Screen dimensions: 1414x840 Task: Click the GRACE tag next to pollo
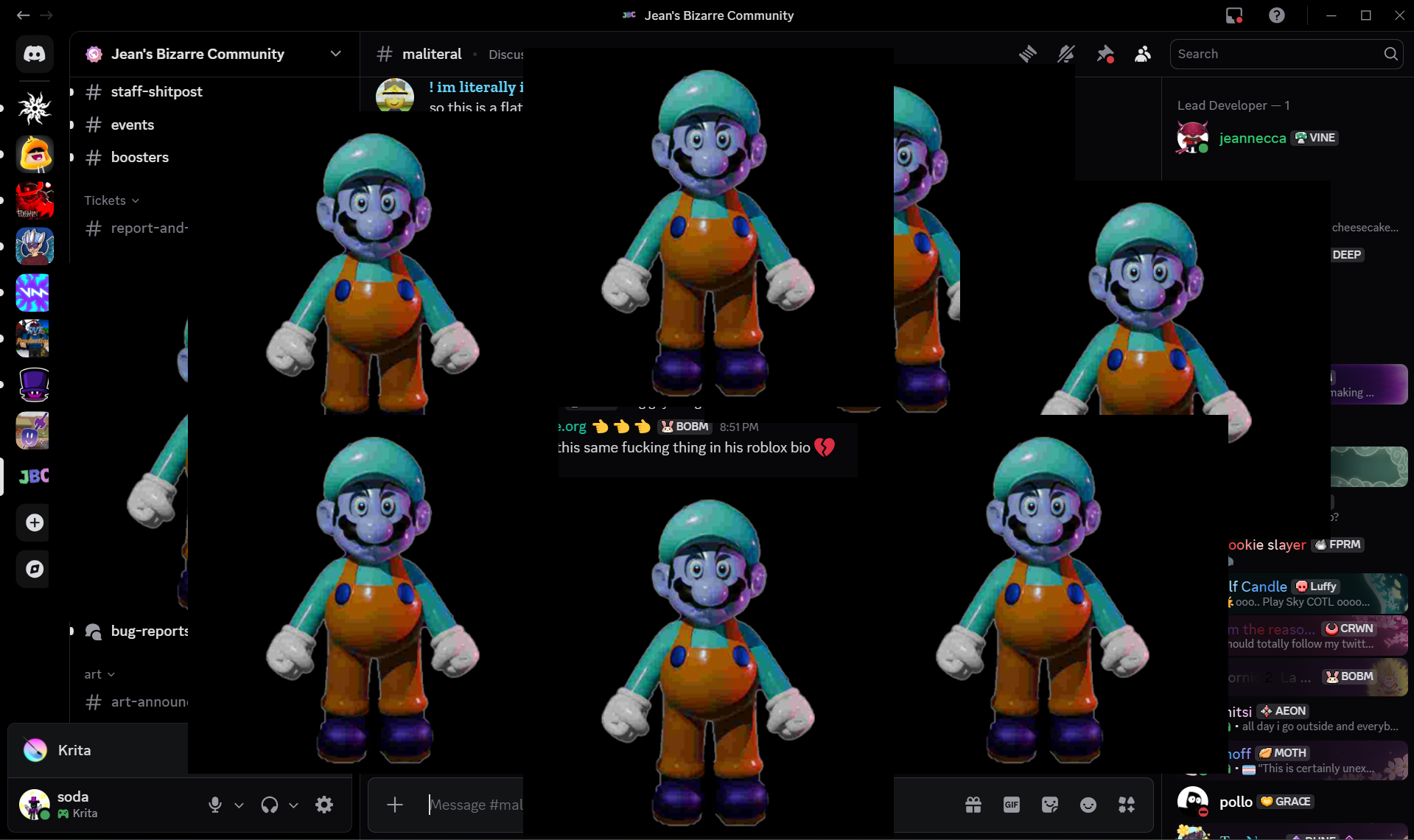(1286, 802)
